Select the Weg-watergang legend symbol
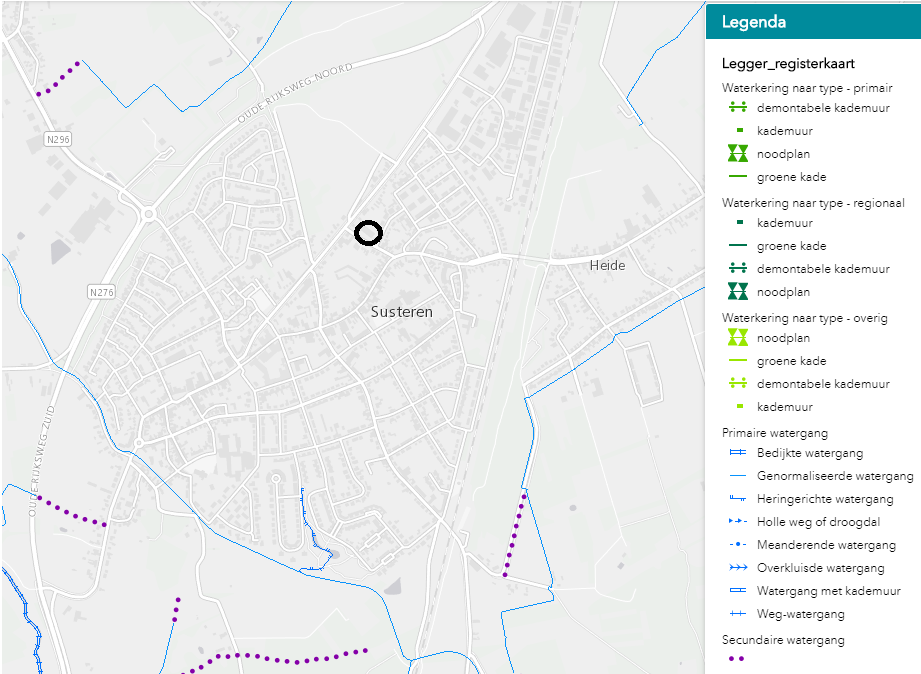The width and height of the screenshot is (921, 674). click(738, 613)
